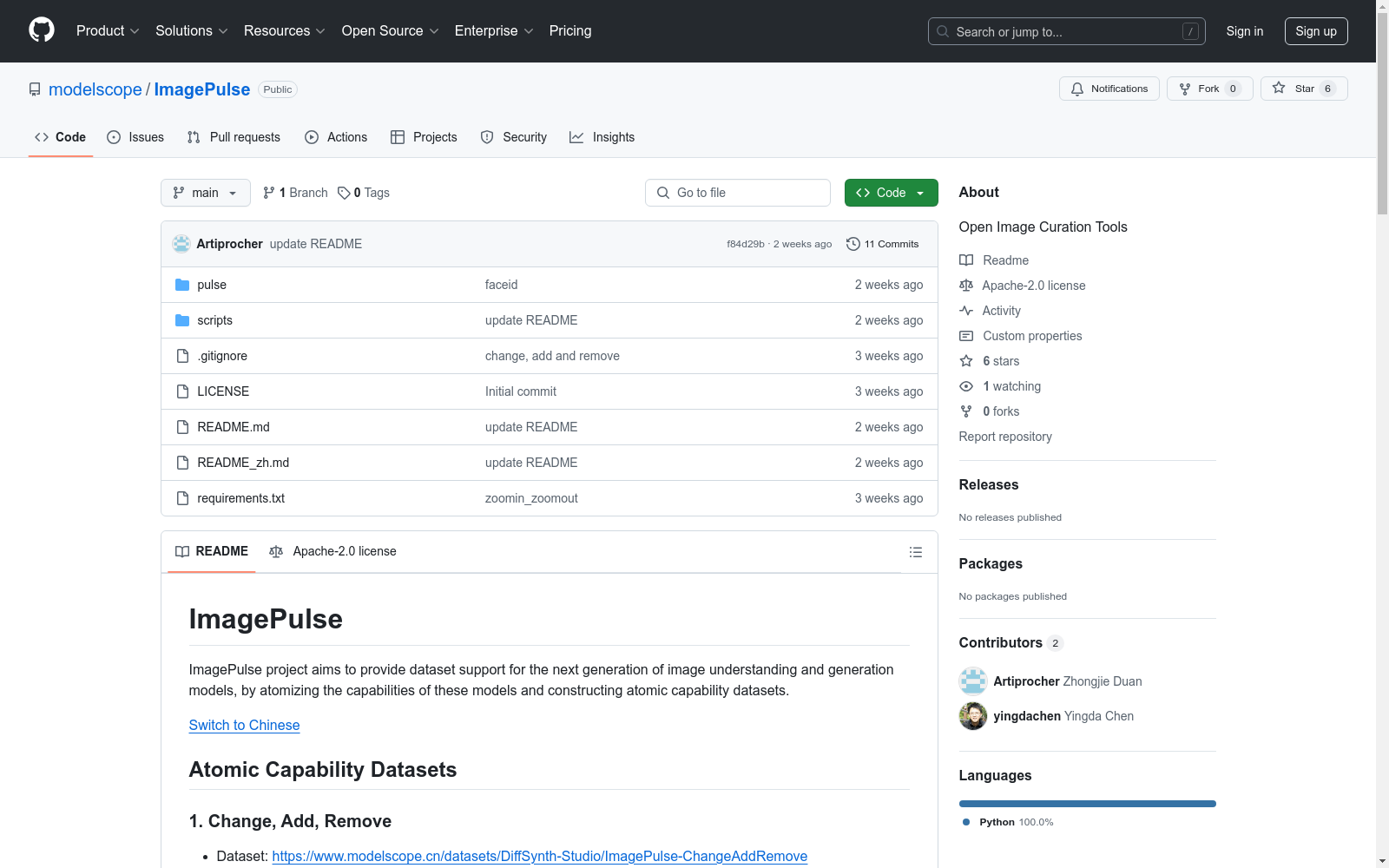1389x868 pixels.
Task: Open the green Code dropdown
Action: pos(891,193)
